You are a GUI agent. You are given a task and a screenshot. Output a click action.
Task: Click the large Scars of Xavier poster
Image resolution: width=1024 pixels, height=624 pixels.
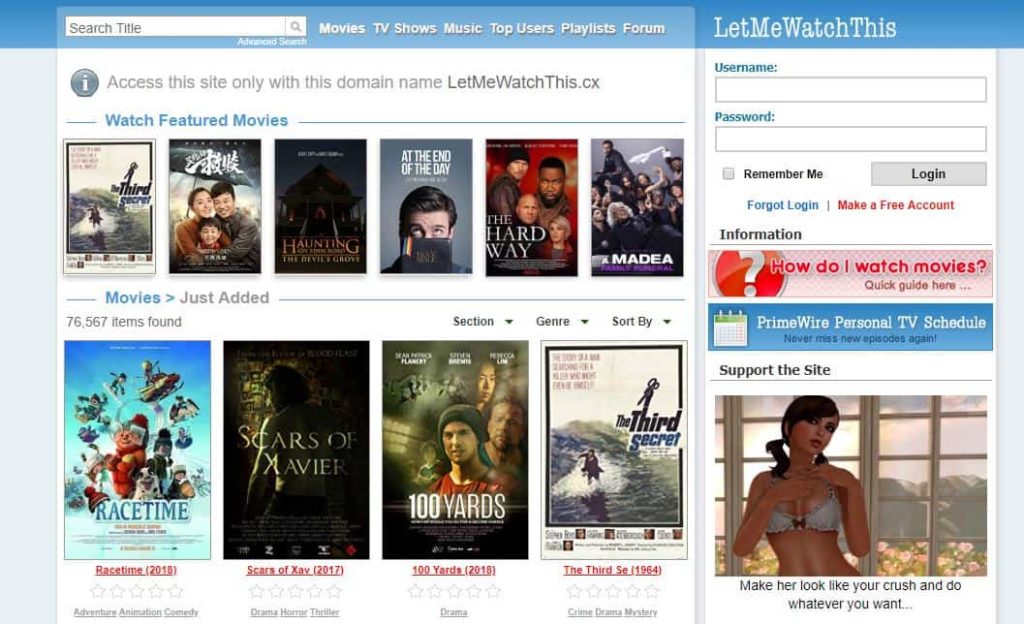click(296, 450)
